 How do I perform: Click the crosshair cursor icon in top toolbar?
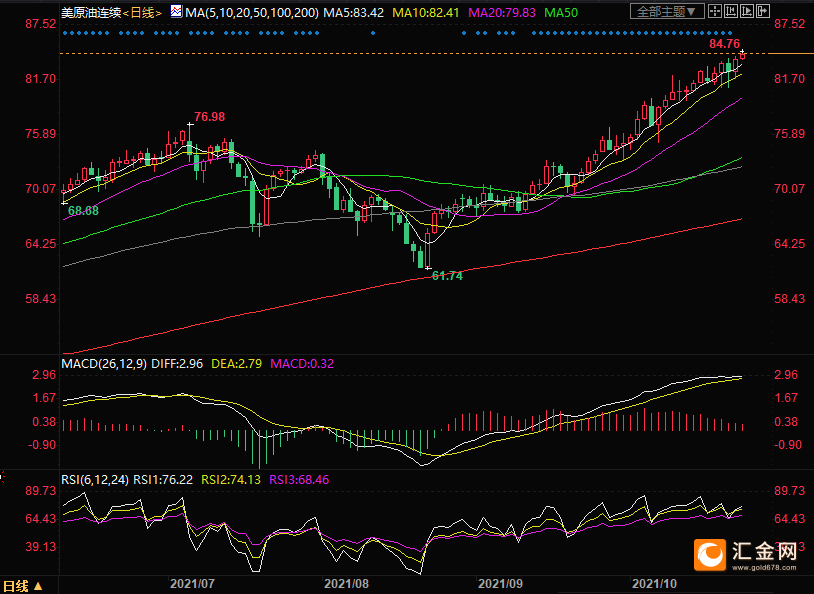coord(715,11)
